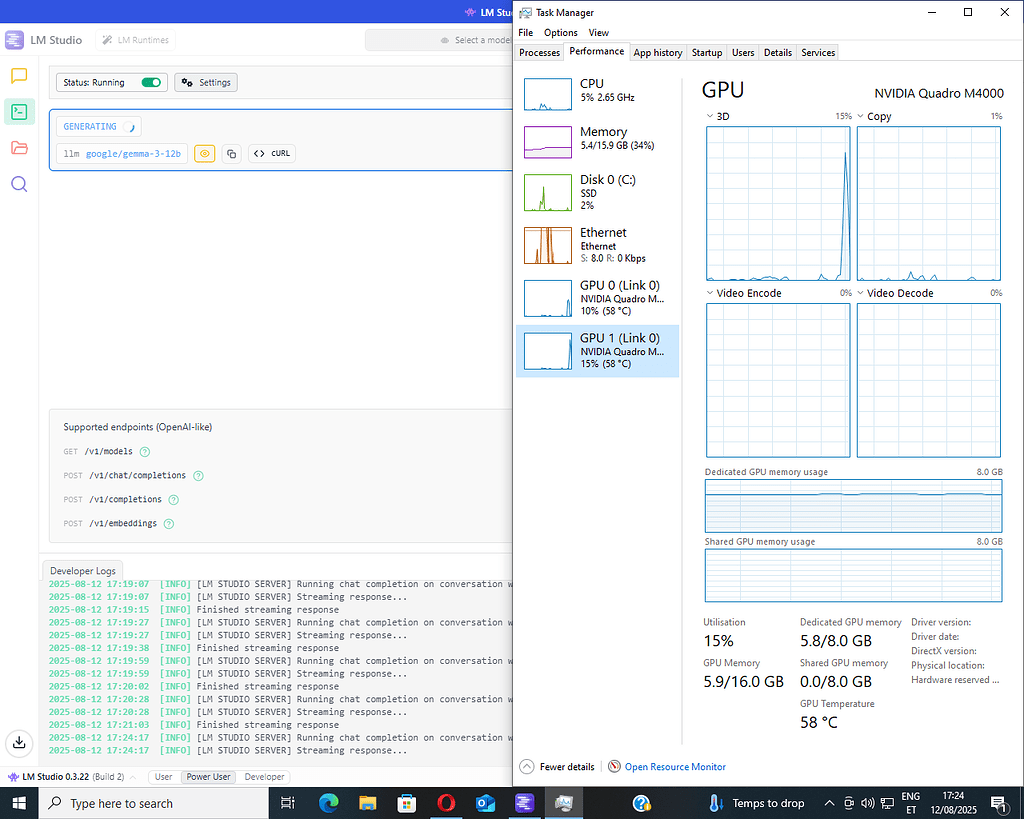
Task: Open the Chat view in LM Studio sidebar
Action: click(18, 75)
